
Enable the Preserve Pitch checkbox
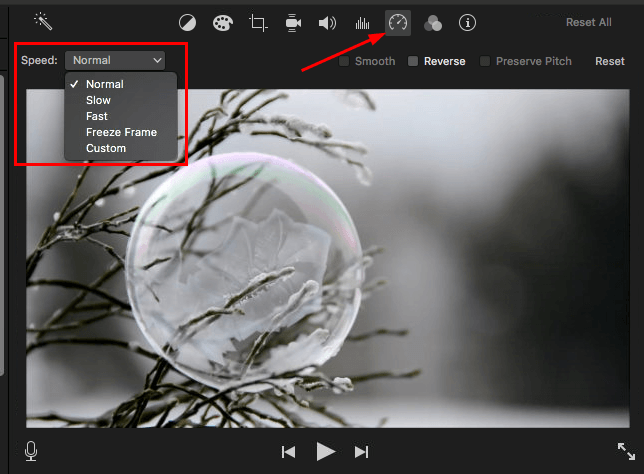point(485,61)
